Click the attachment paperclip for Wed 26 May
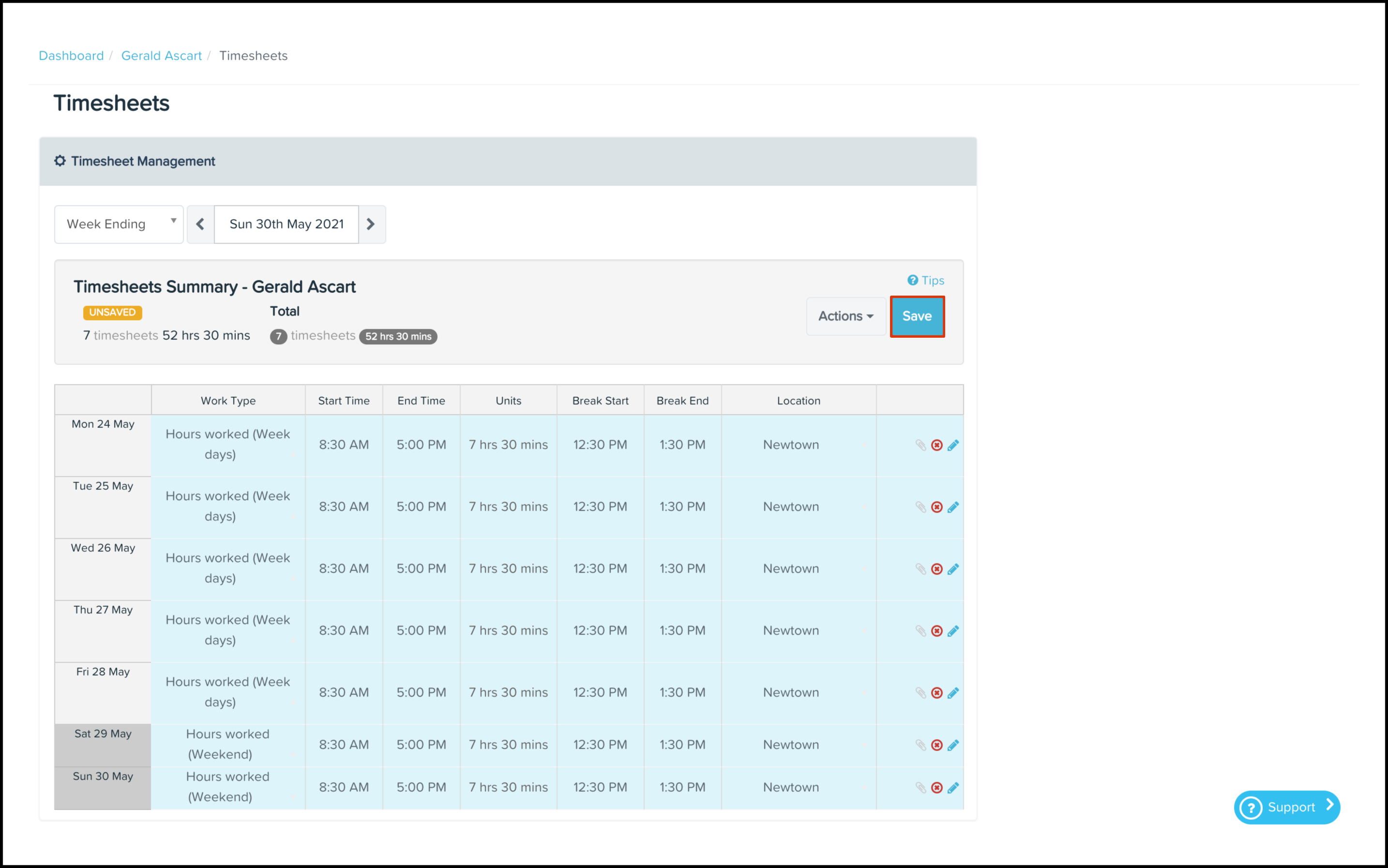The height and width of the screenshot is (868, 1388). point(920,569)
